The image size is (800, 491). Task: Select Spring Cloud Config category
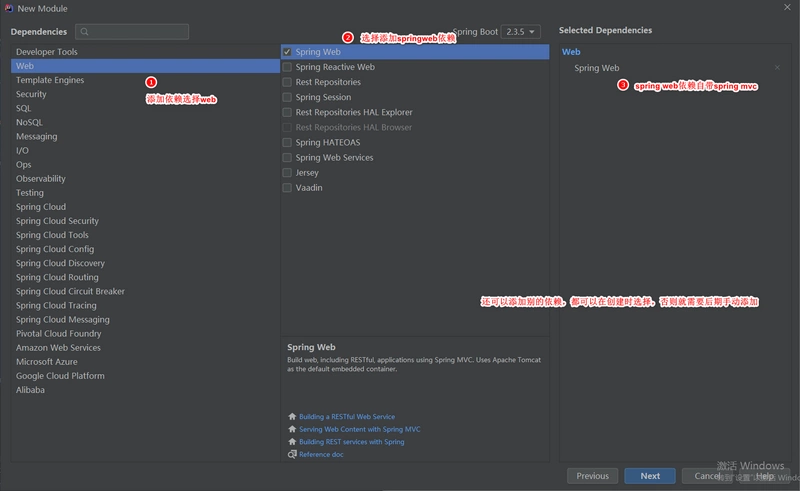pos(145,249)
